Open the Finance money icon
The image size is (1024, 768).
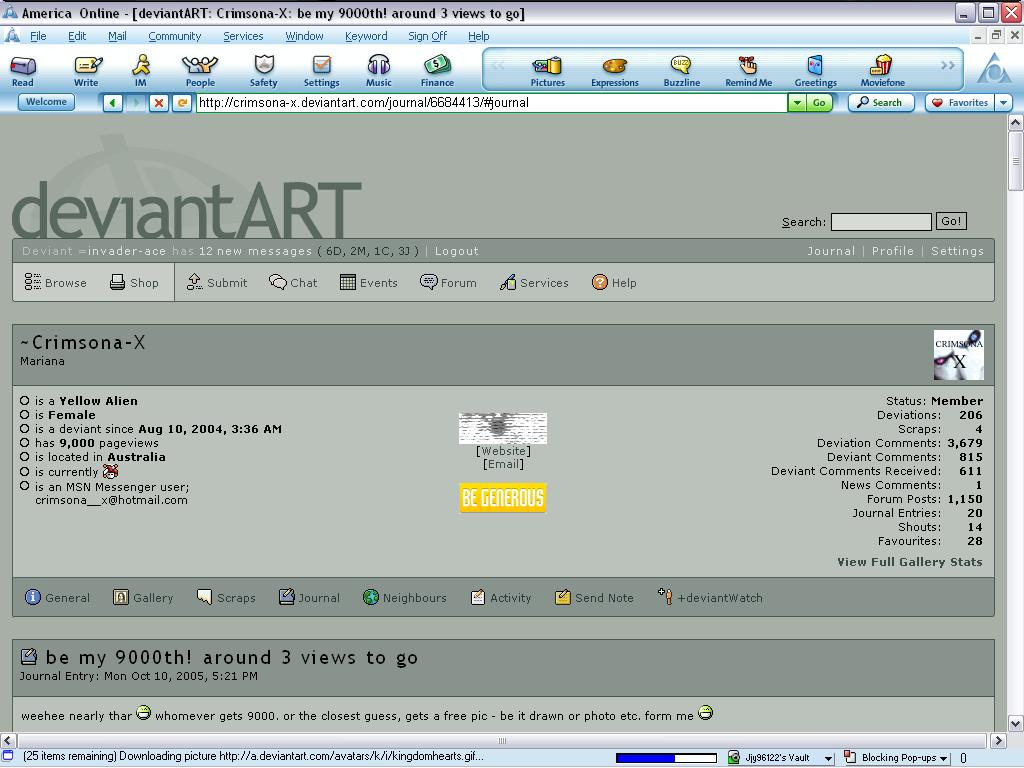438,71
